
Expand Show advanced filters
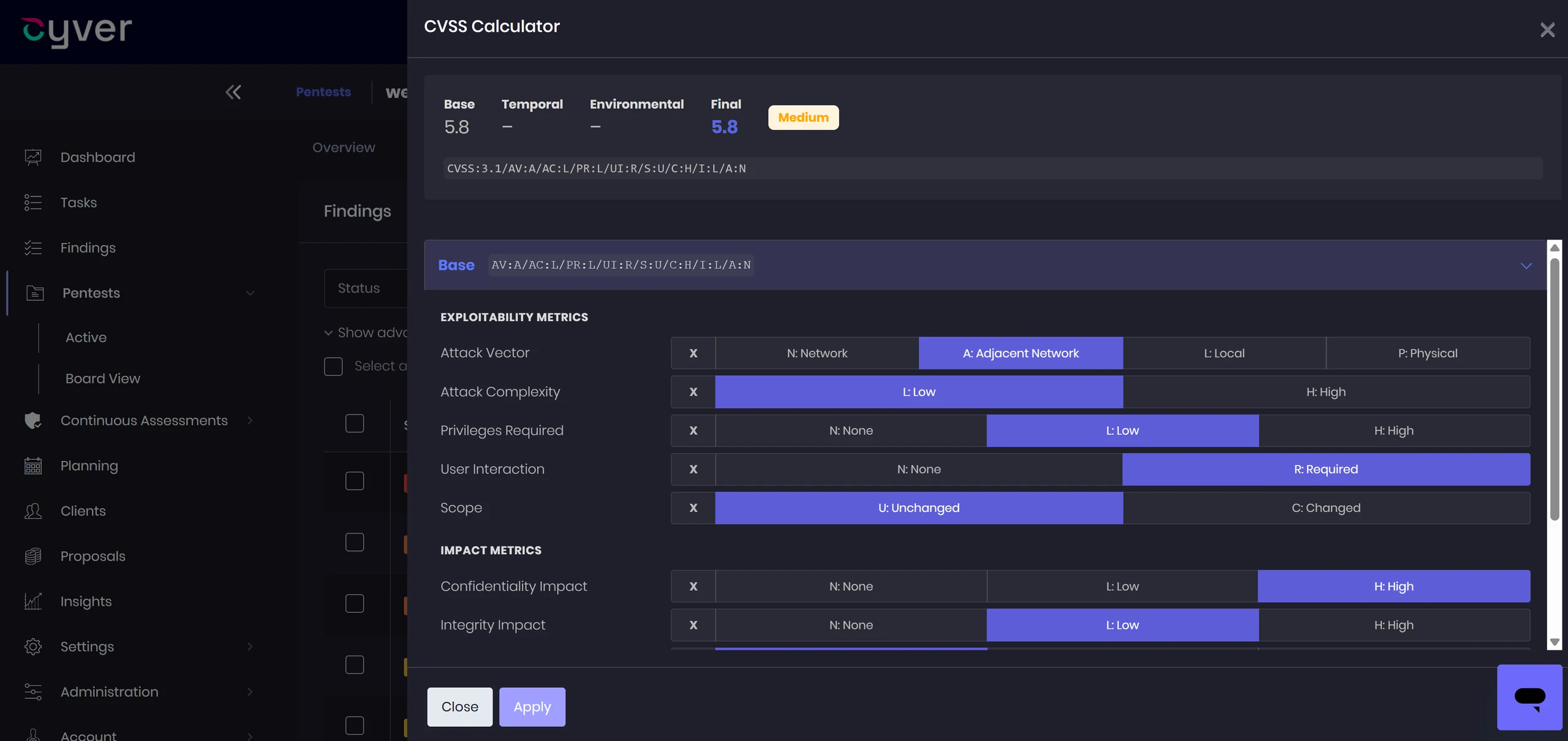pyautogui.click(x=366, y=333)
